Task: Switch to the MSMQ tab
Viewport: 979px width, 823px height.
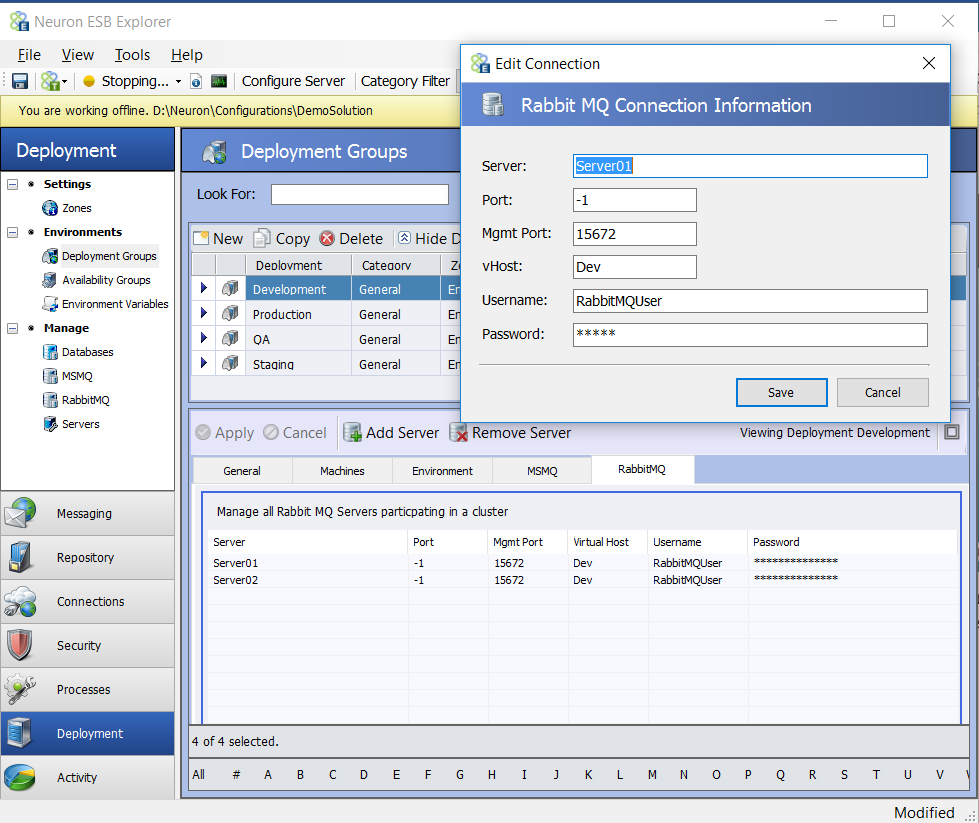Action: point(542,471)
